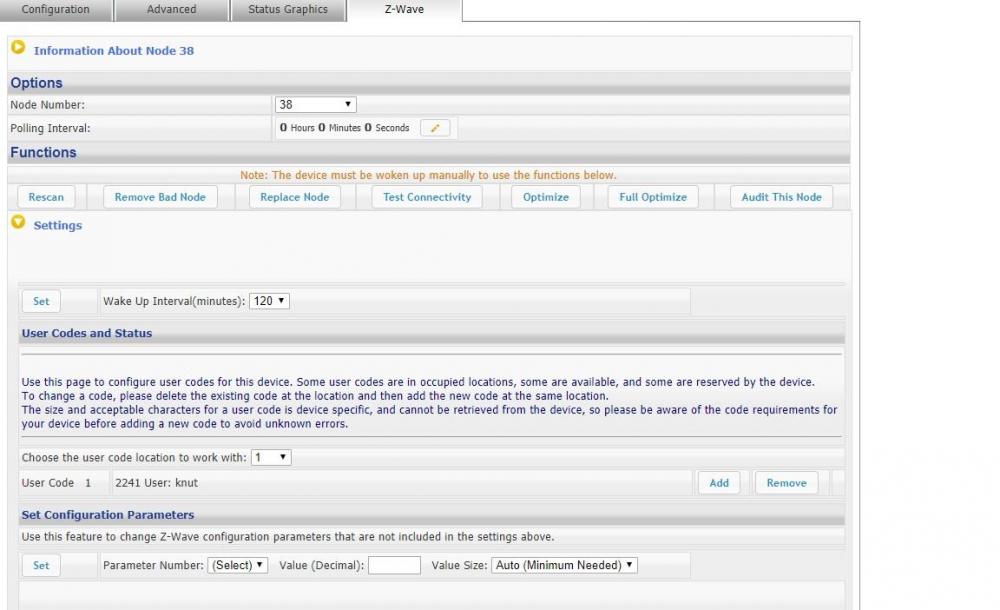This screenshot has height=610, width=1000.
Task: Click the Replace Node button
Action: 294,197
